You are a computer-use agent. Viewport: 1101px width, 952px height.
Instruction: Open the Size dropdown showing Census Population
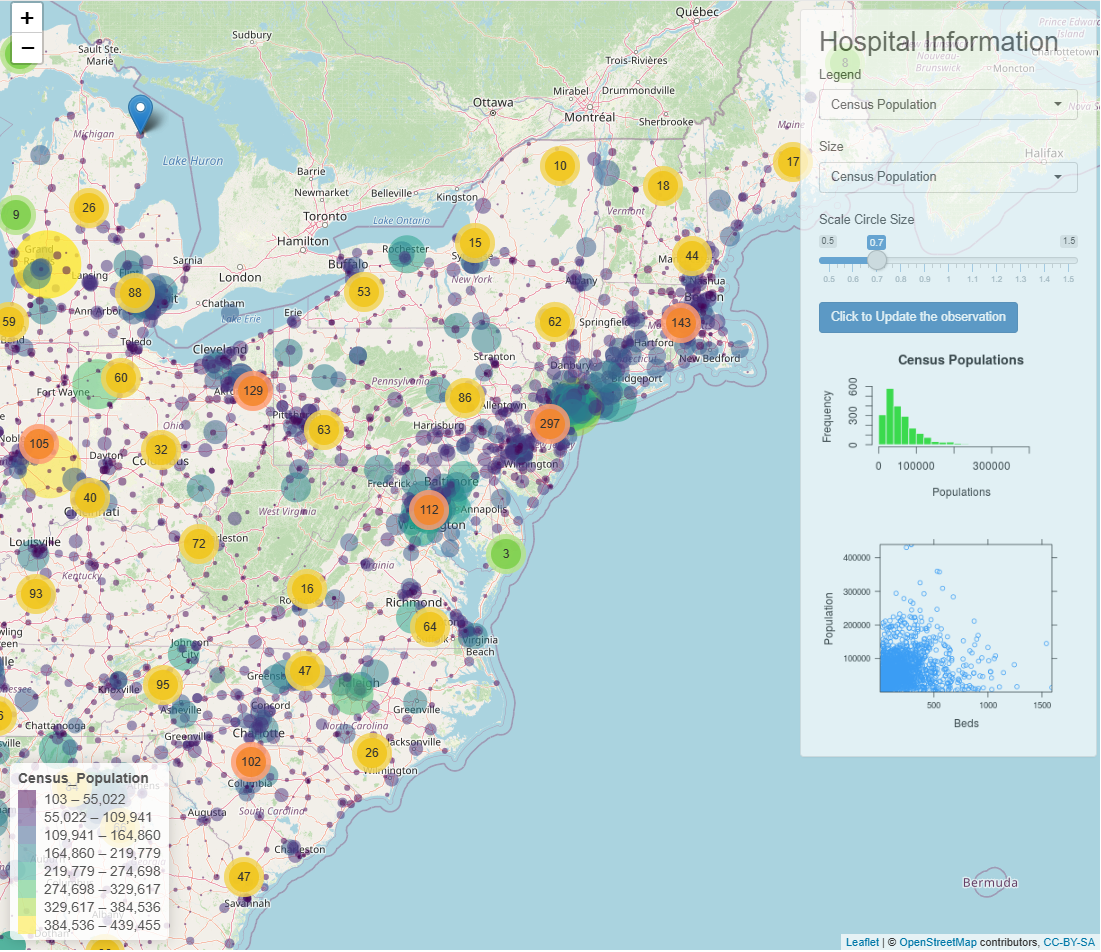948,177
